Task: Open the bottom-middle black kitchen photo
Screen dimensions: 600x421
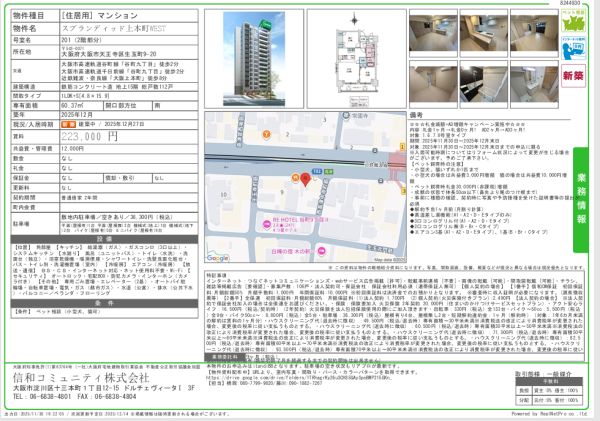Action: (x=484, y=84)
